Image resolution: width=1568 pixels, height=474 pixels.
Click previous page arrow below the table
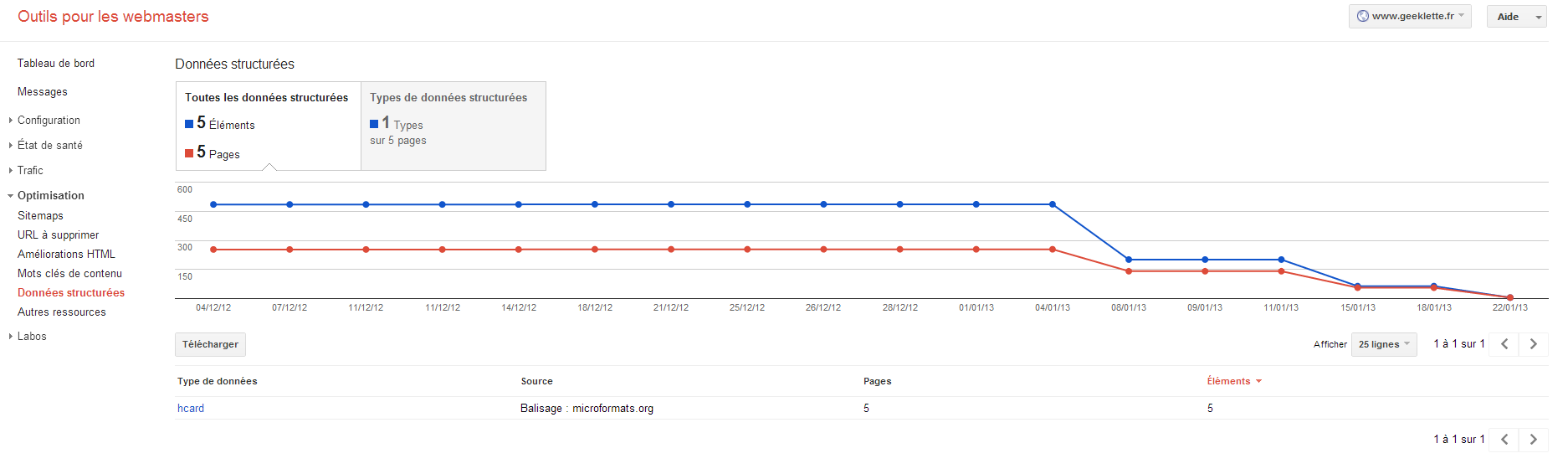click(x=1504, y=440)
